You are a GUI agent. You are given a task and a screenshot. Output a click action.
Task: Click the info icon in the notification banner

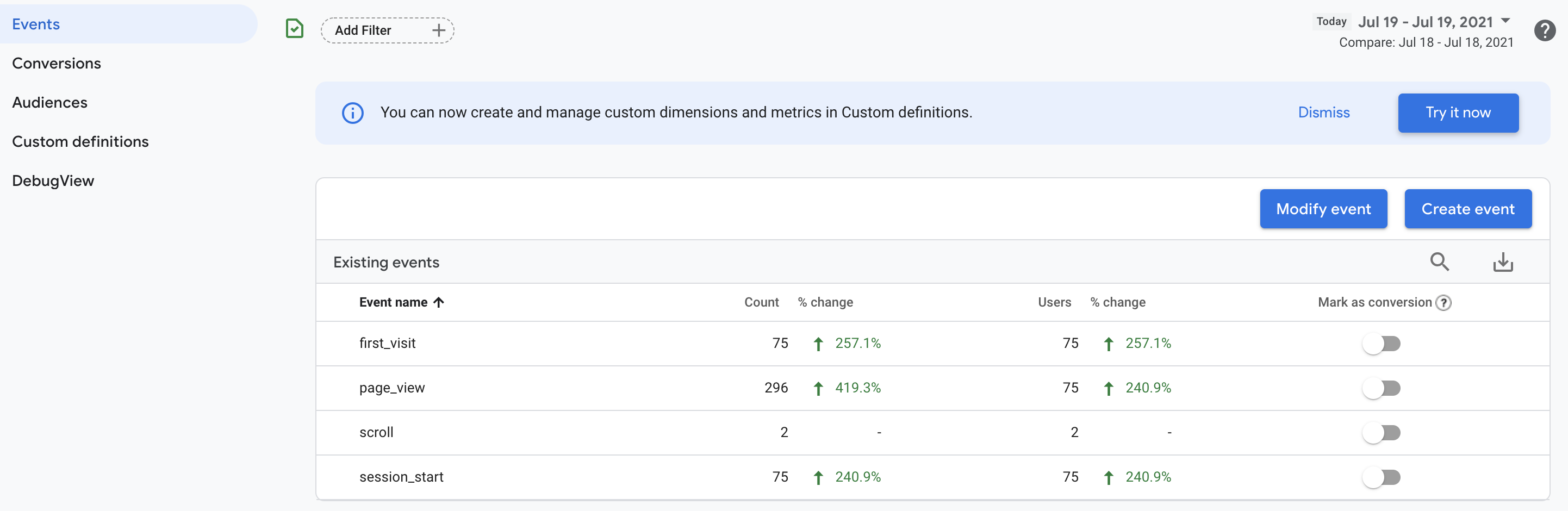tap(353, 113)
